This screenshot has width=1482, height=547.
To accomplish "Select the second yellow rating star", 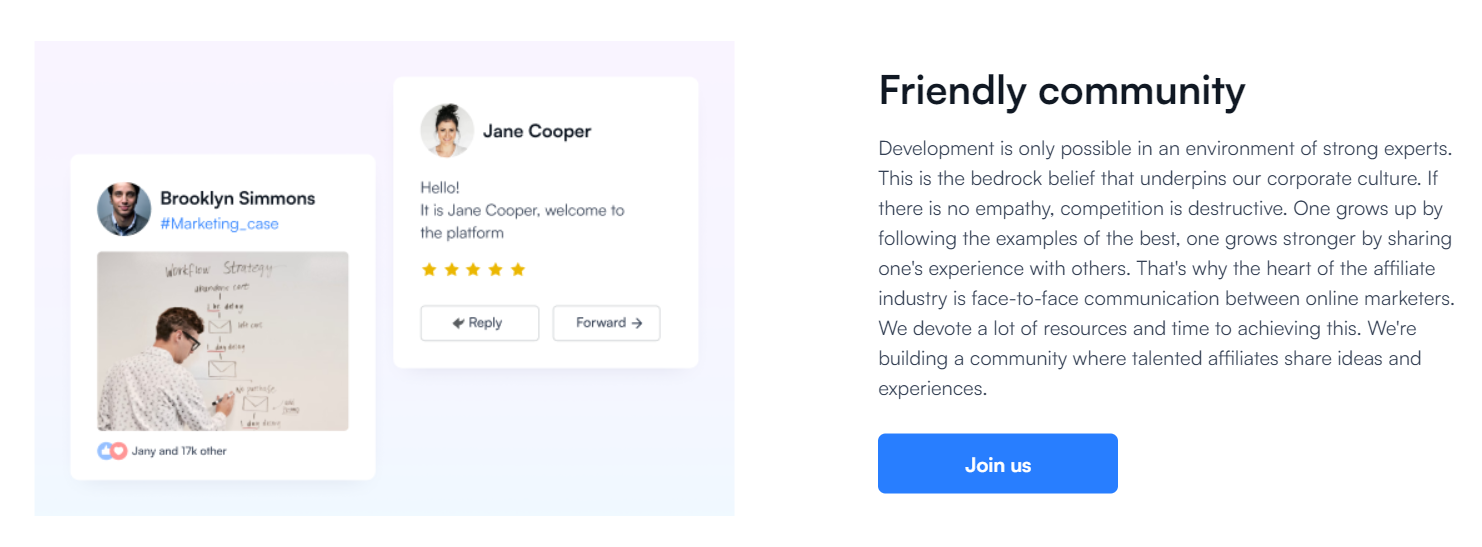I will click(451, 269).
